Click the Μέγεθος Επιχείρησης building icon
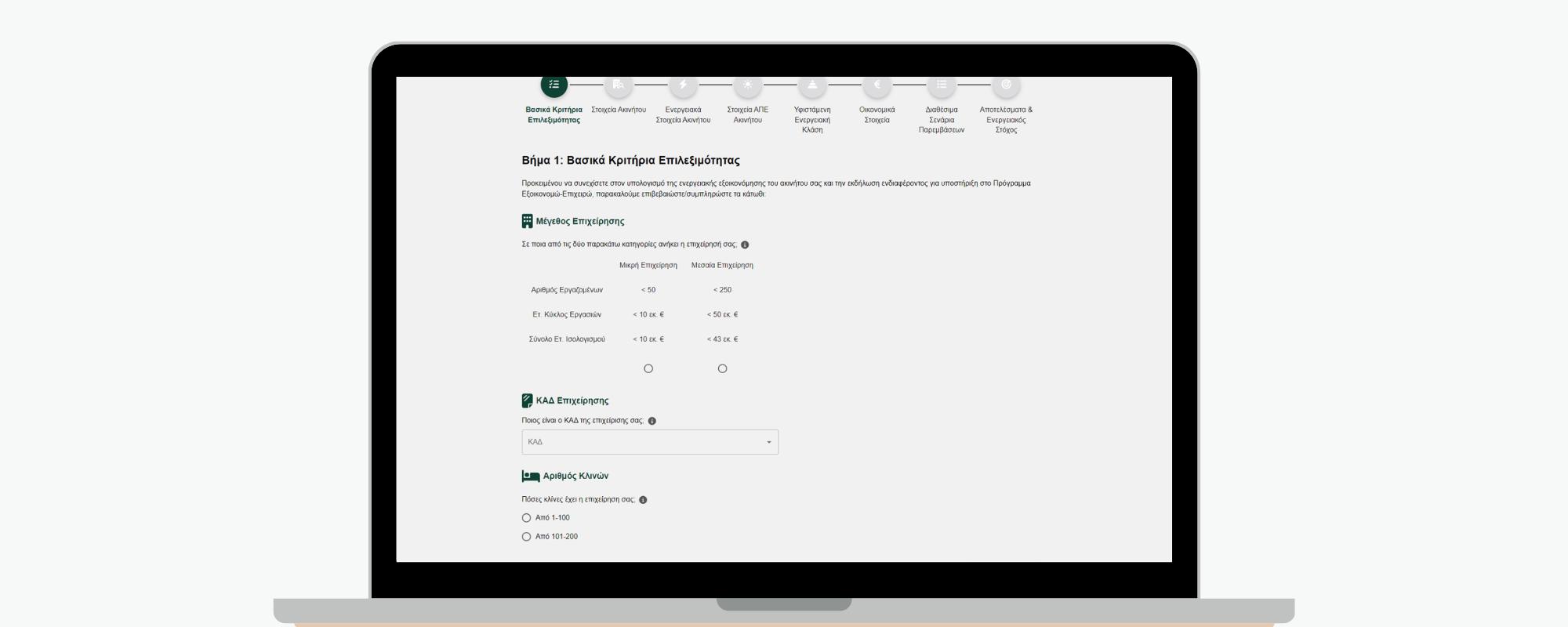The height and width of the screenshot is (627, 1568). click(x=527, y=221)
